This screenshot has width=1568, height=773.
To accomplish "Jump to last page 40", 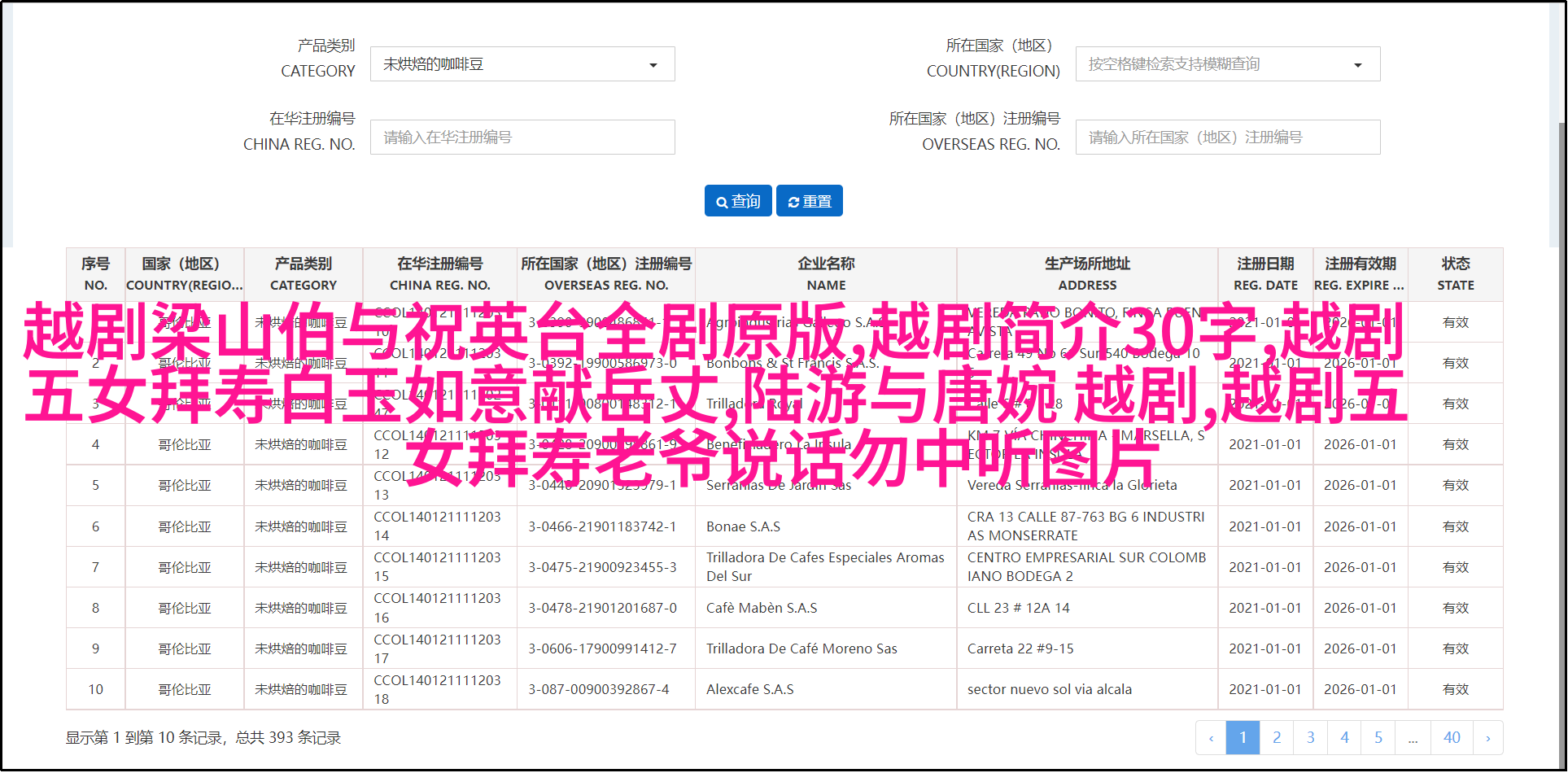I will pos(1452,738).
